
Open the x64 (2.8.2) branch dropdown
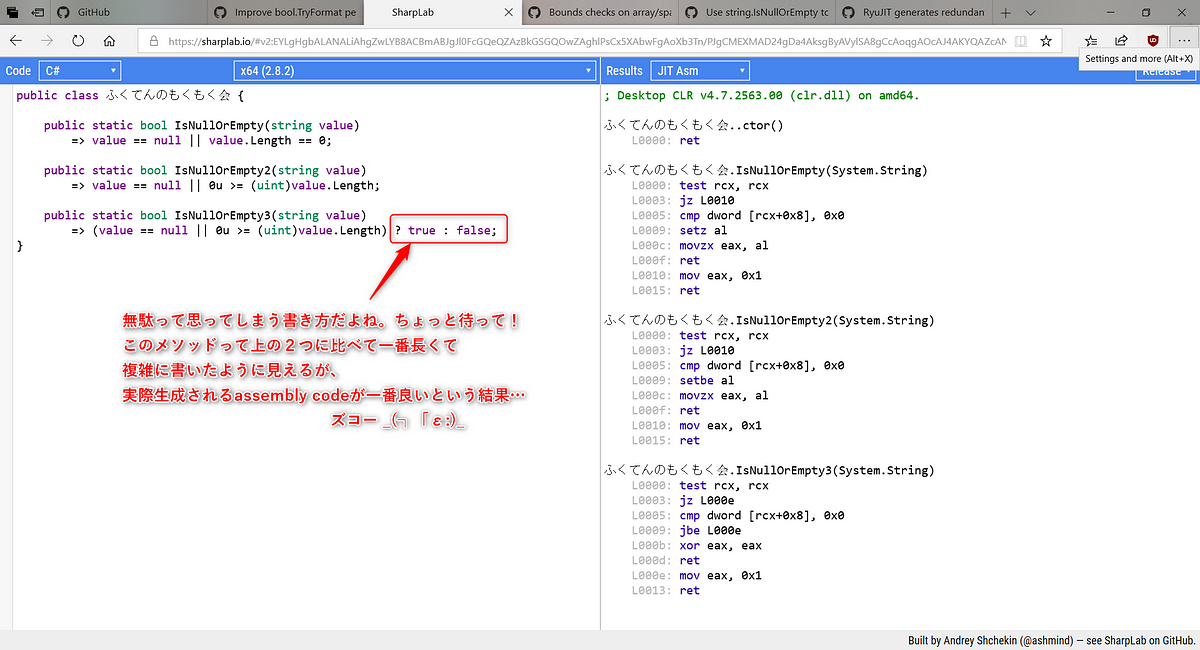414,71
